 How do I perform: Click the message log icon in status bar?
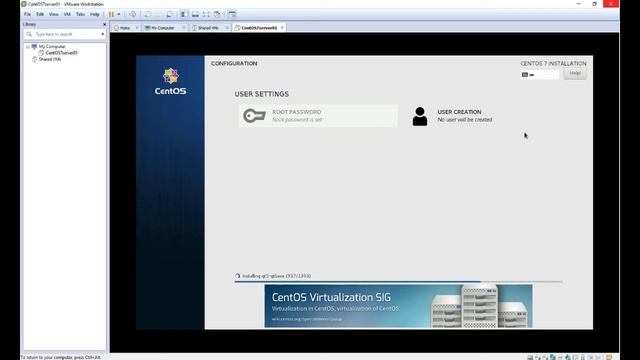point(609,357)
